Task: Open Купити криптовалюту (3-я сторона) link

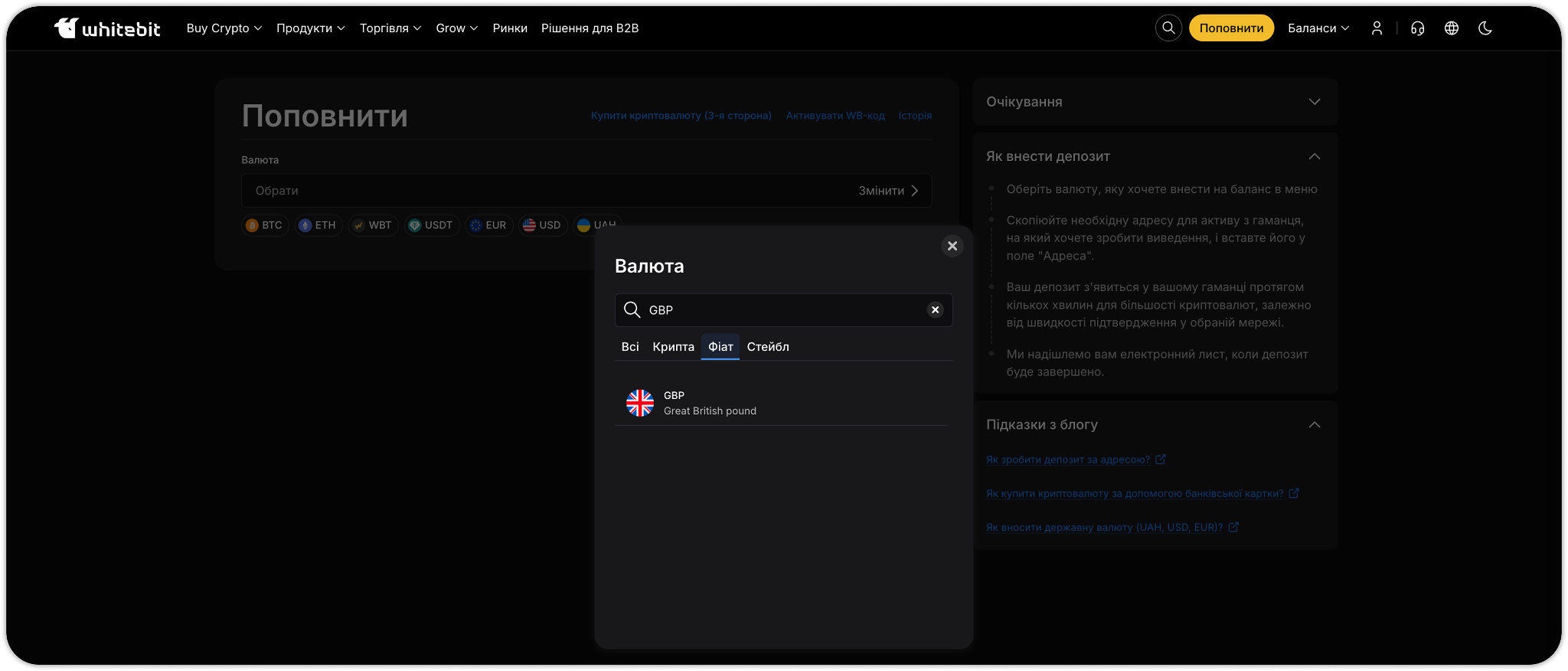Action: pyautogui.click(x=681, y=116)
